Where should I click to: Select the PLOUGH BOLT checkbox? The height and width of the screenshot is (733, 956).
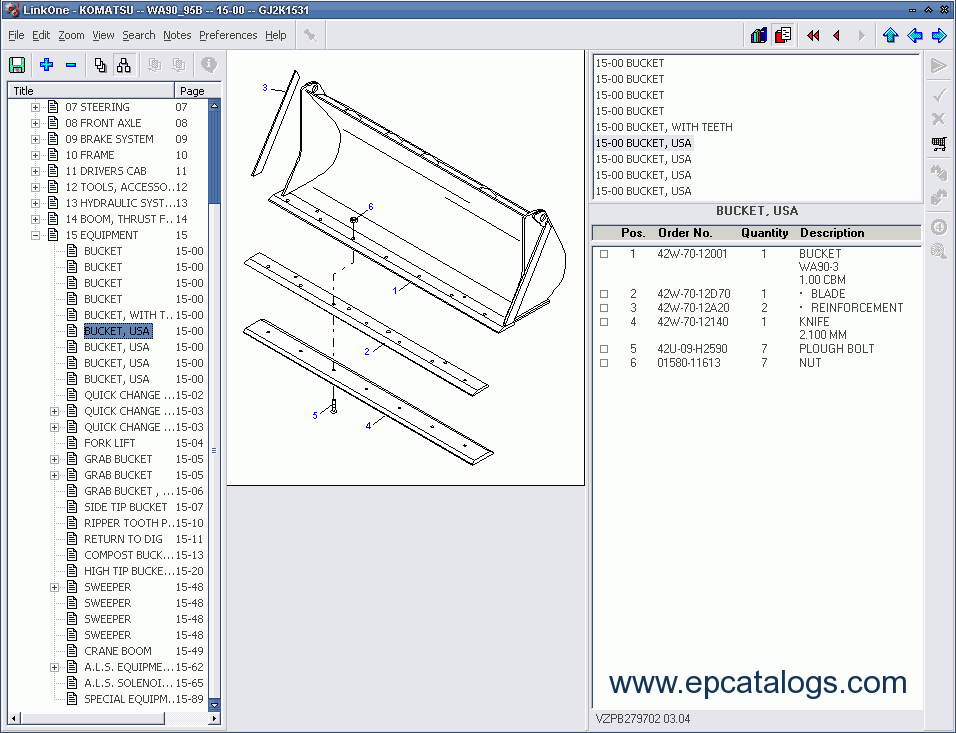(604, 349)
